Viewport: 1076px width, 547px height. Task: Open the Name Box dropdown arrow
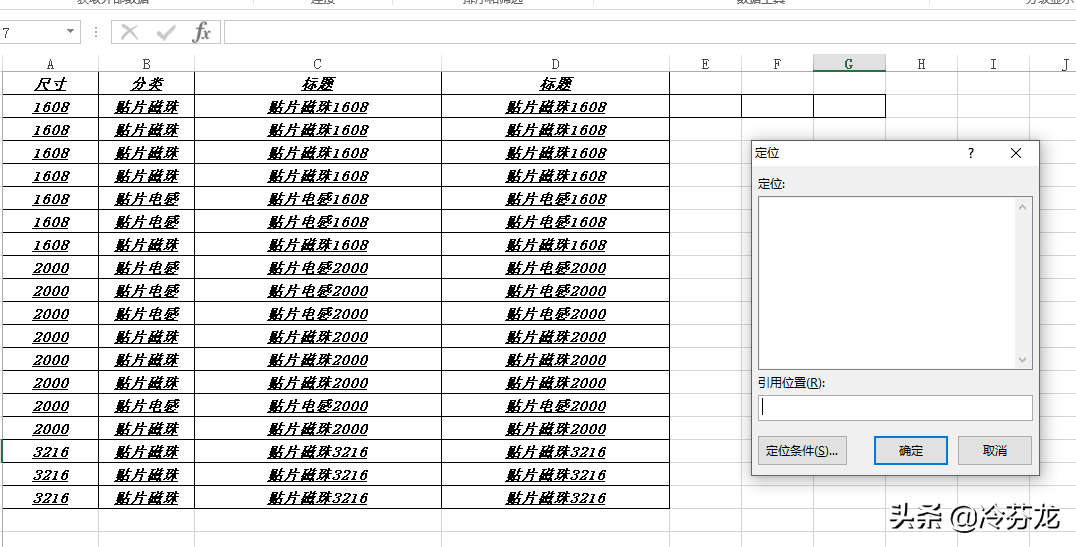(x=70, y=32)
